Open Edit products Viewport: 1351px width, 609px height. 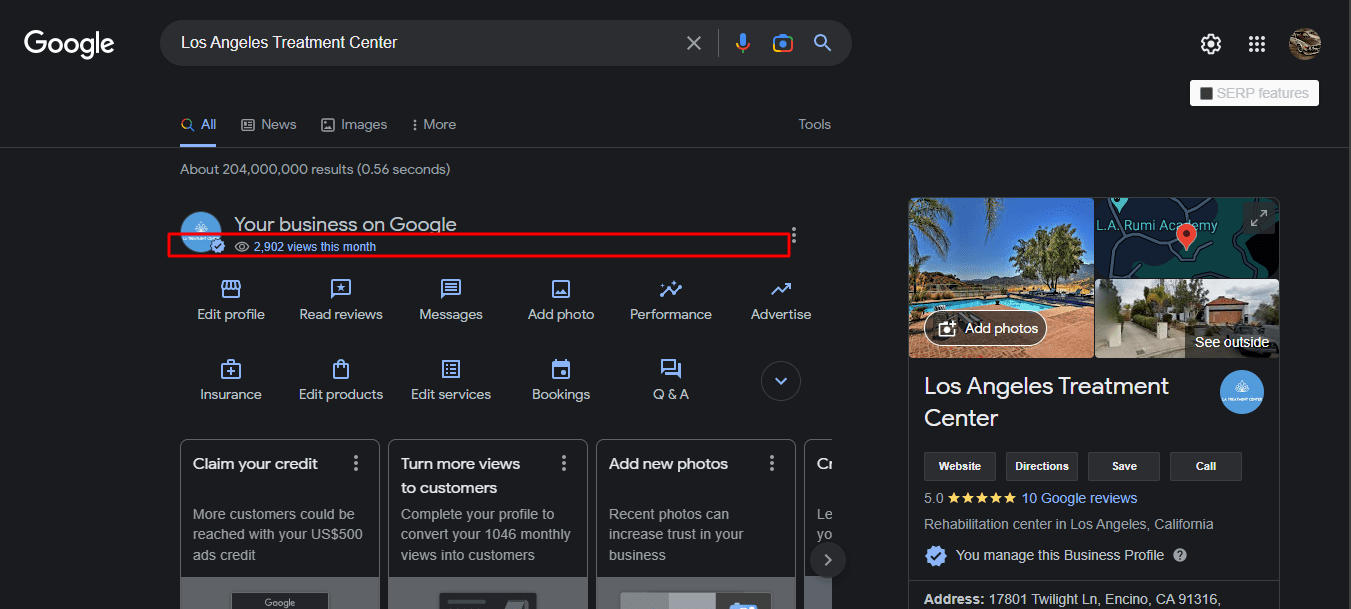point(341,380)
